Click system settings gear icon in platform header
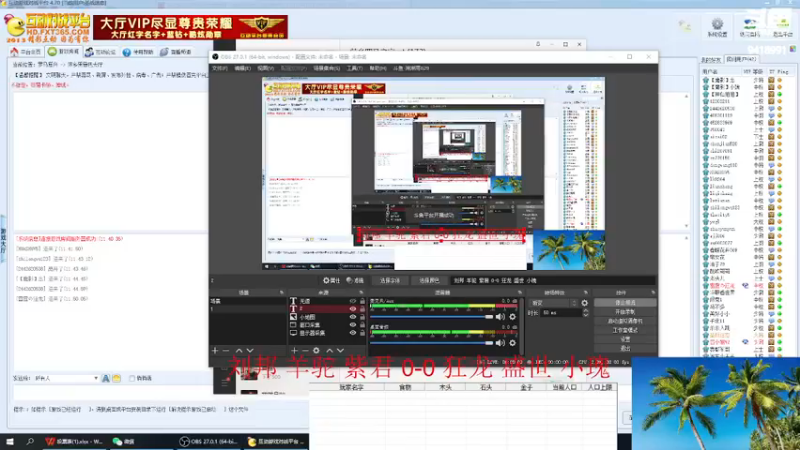The width and height of the screenshot is (800, 450). coord(717,24)
